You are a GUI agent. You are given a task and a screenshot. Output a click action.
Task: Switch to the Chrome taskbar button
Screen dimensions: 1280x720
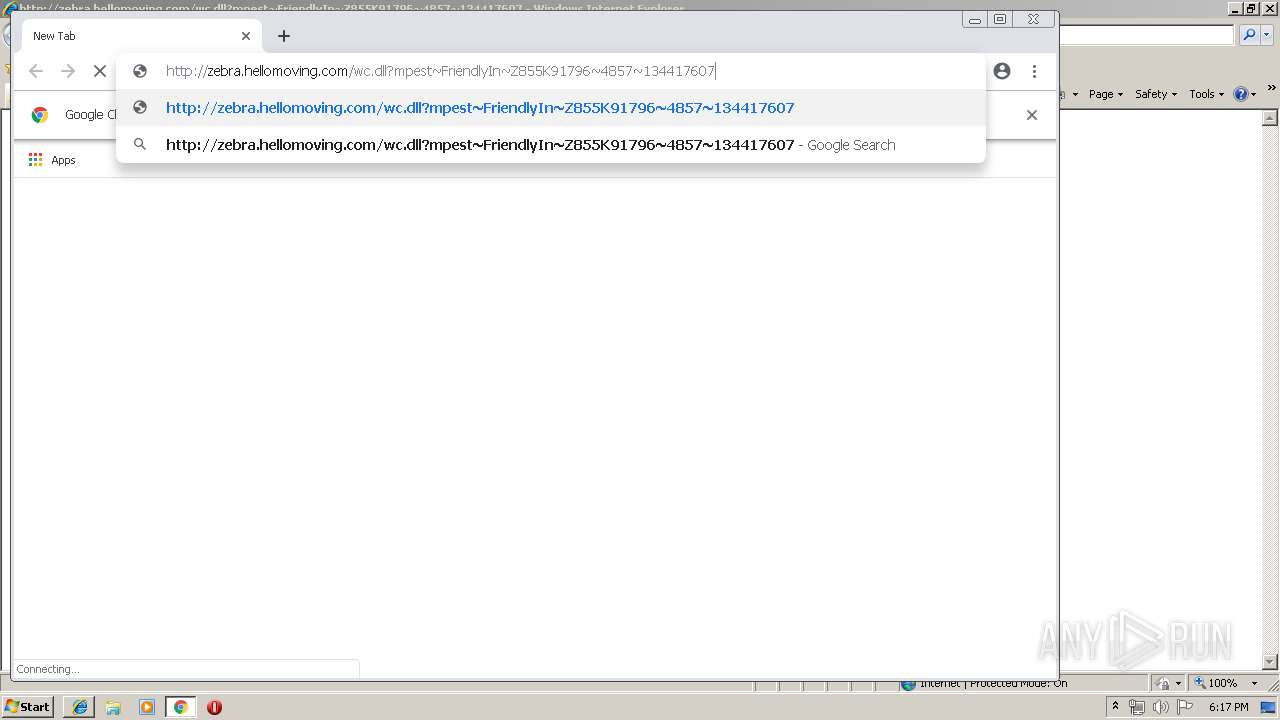pos(181,707)
